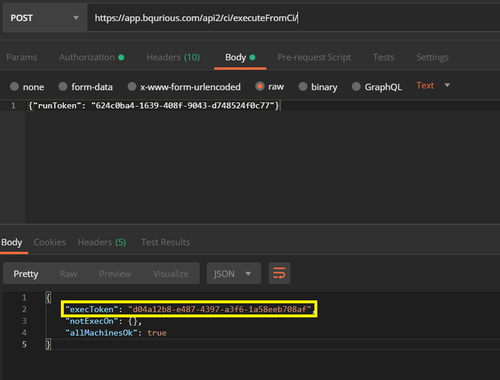Click the "allMachinesOk": true line

coord(116,333)
